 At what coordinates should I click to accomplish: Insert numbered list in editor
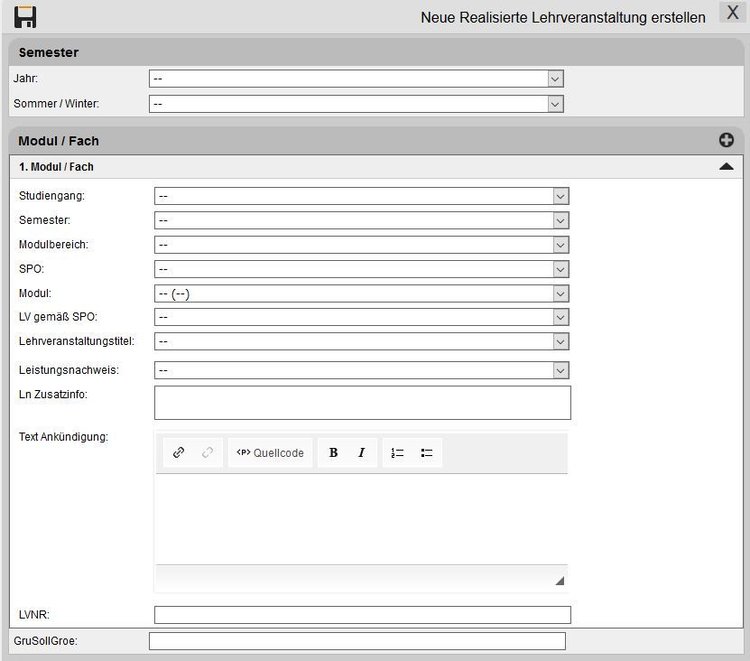397,453
